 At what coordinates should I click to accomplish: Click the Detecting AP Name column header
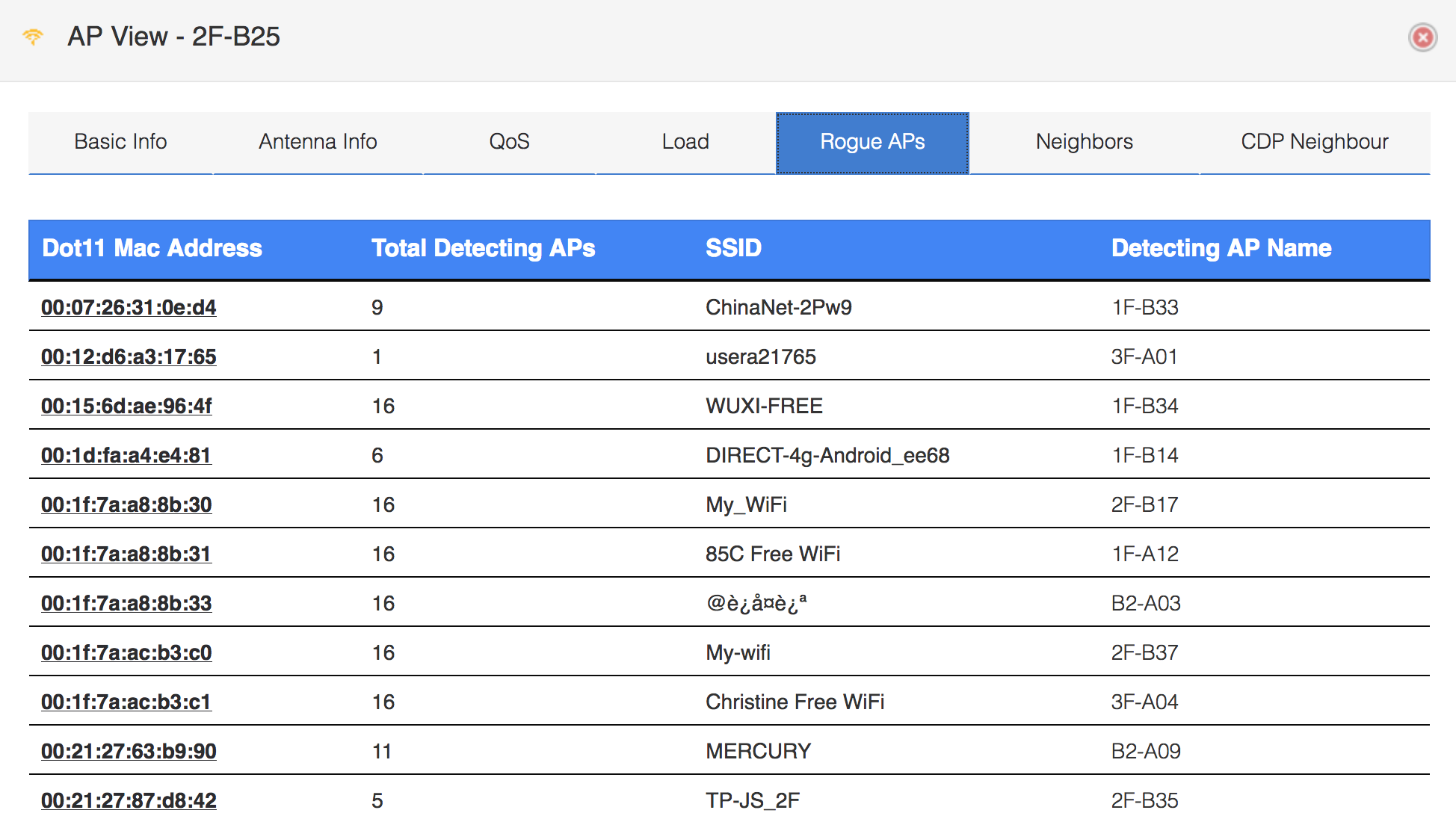1221,248
